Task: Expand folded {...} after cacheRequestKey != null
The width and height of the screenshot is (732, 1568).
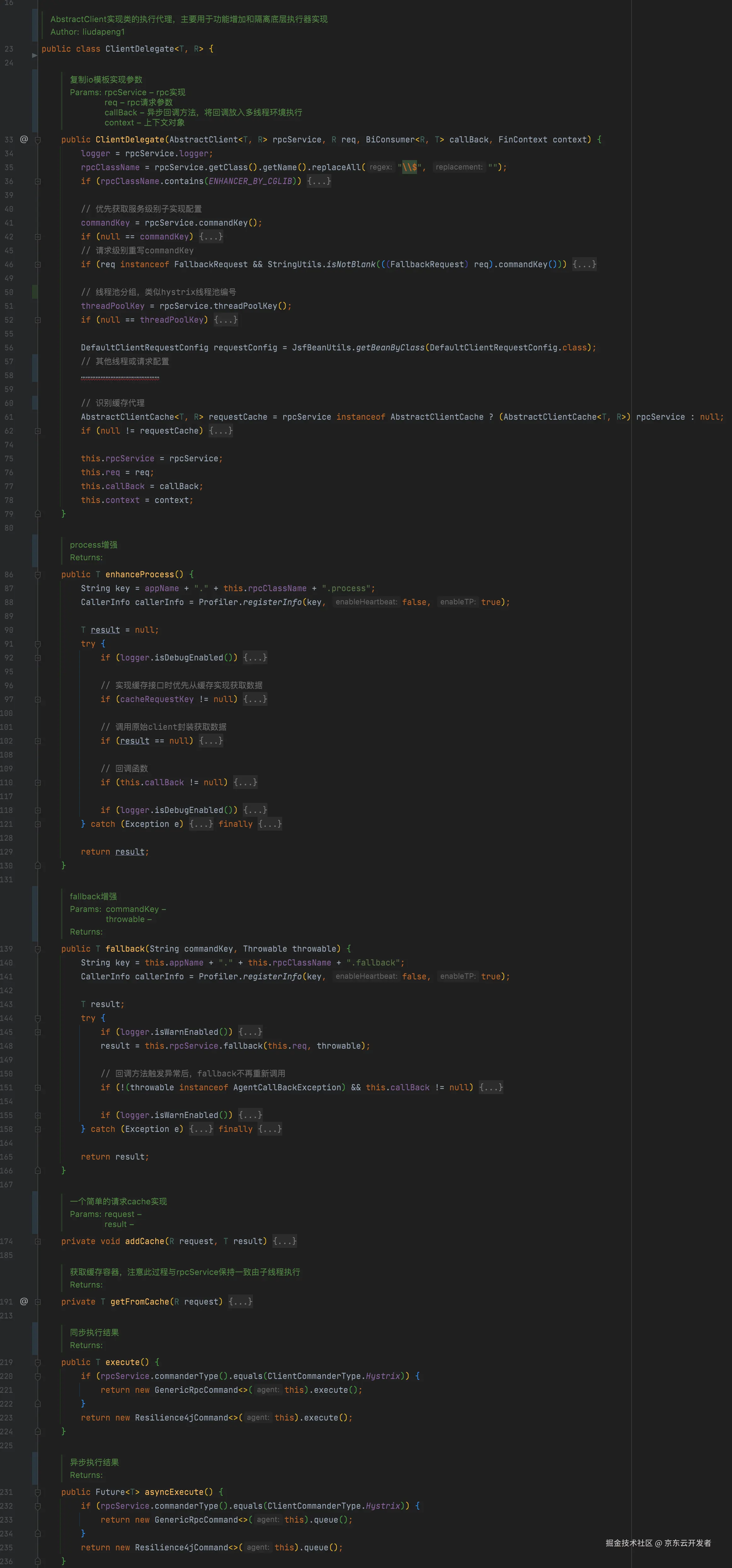Action: (x=255, y=699)
